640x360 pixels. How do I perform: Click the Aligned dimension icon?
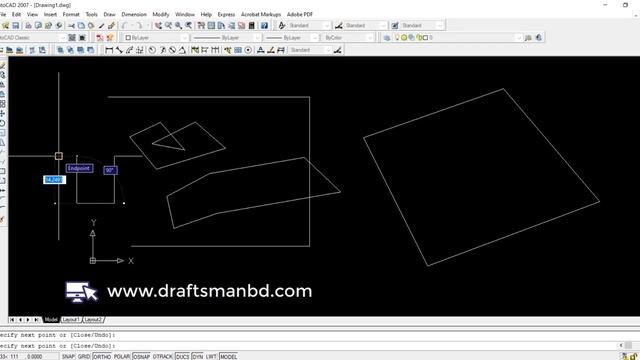(119, 50)
